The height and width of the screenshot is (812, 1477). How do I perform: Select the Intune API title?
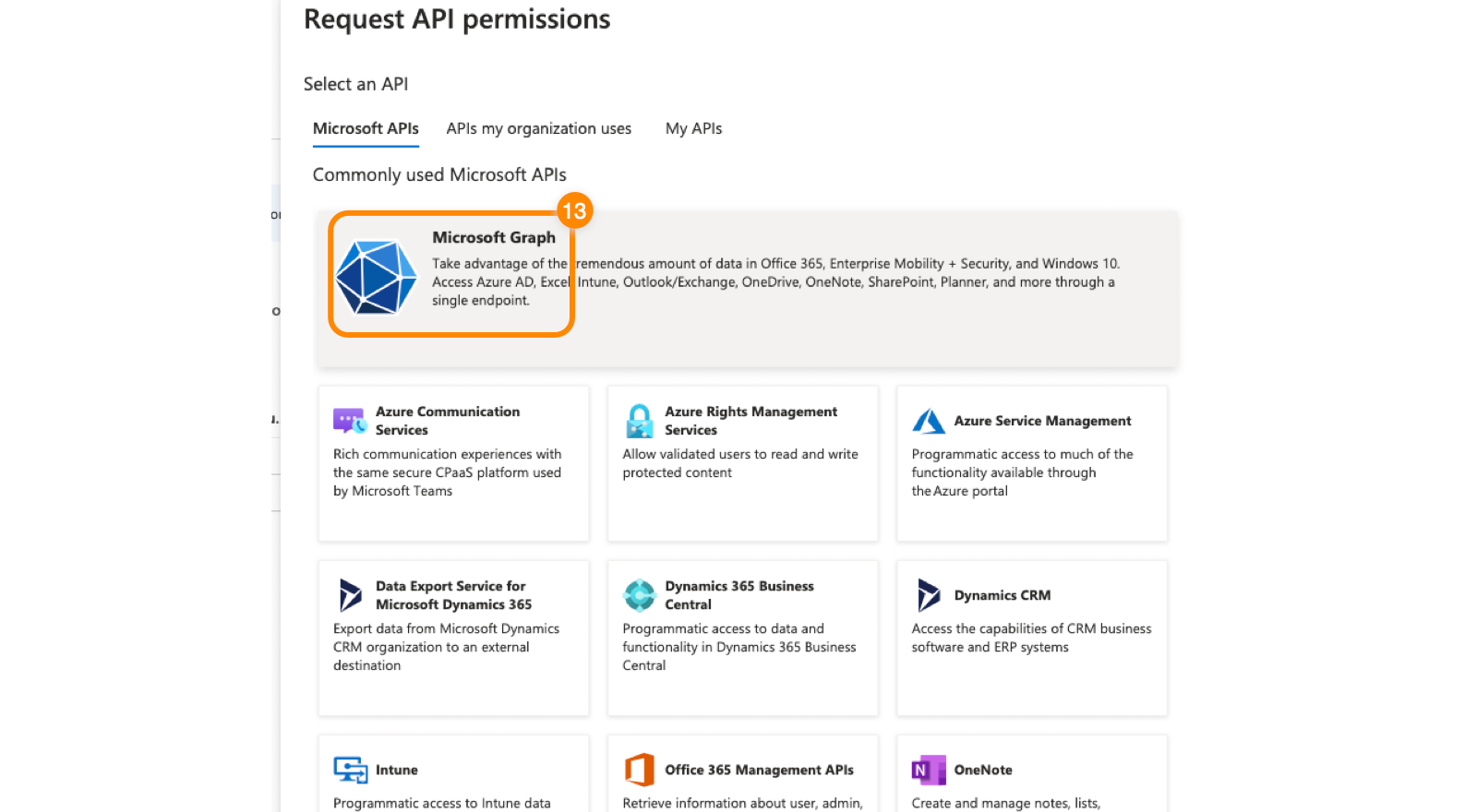[397, 770]
